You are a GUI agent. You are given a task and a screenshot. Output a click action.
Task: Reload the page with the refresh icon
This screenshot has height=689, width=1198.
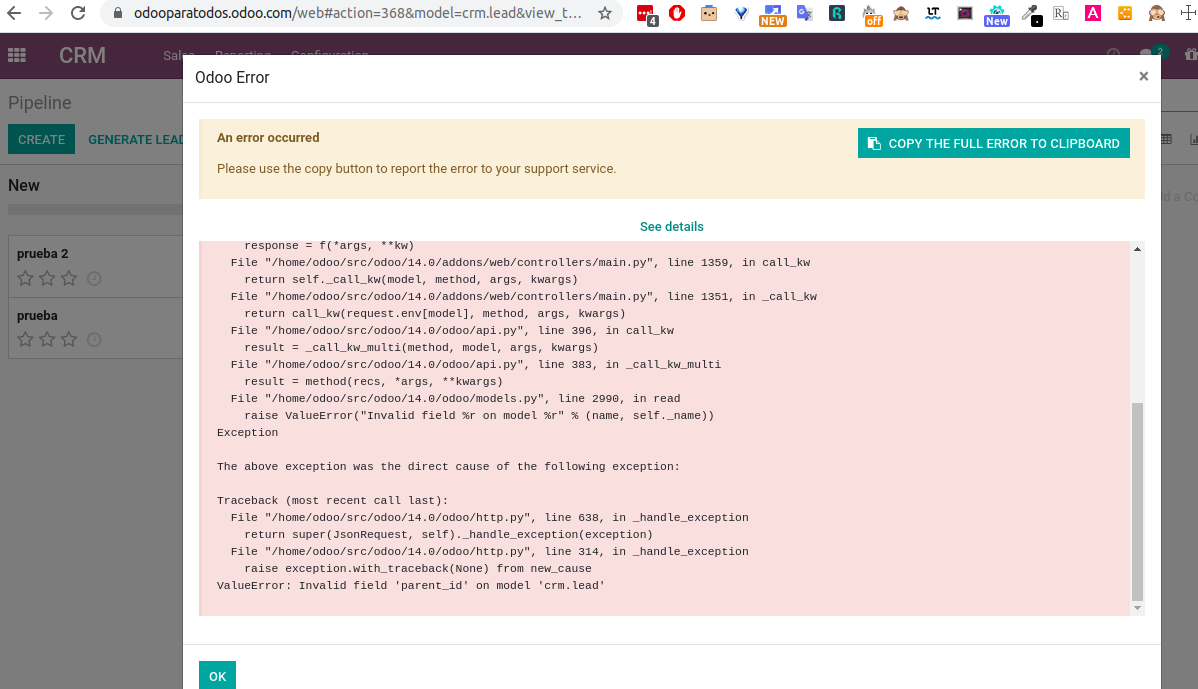pos(78,14)
